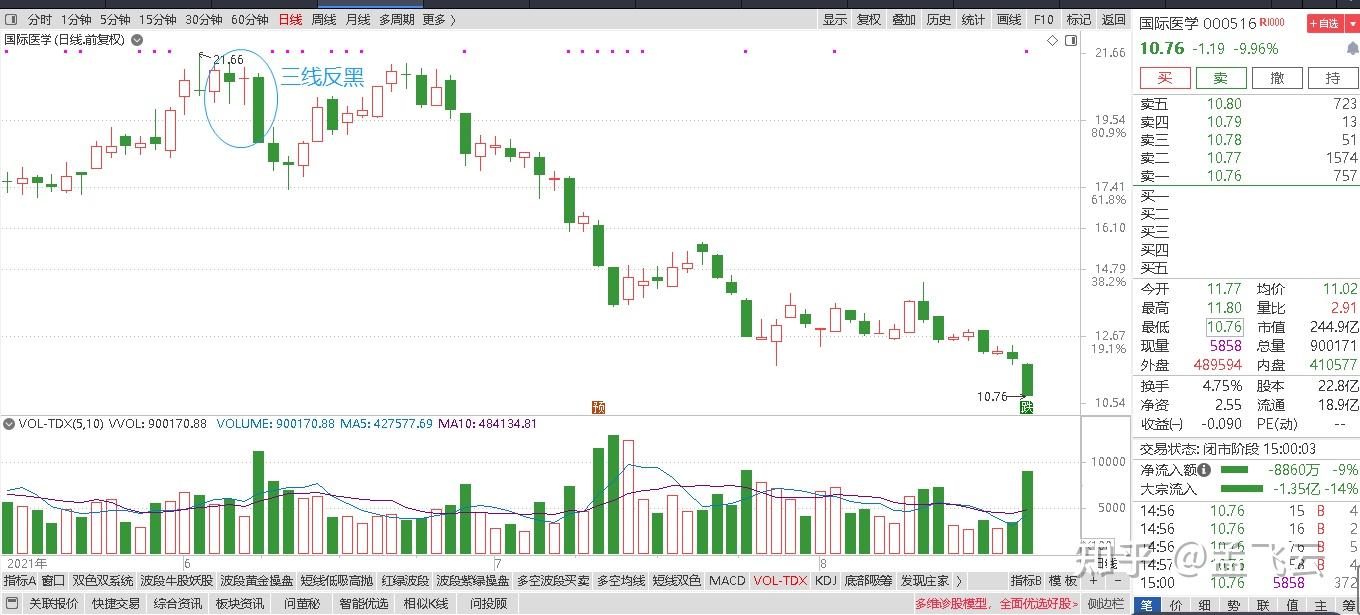Open the 历史 toolbar item
This screenshot has width=1360, height=615.
[x=938, y=19]
